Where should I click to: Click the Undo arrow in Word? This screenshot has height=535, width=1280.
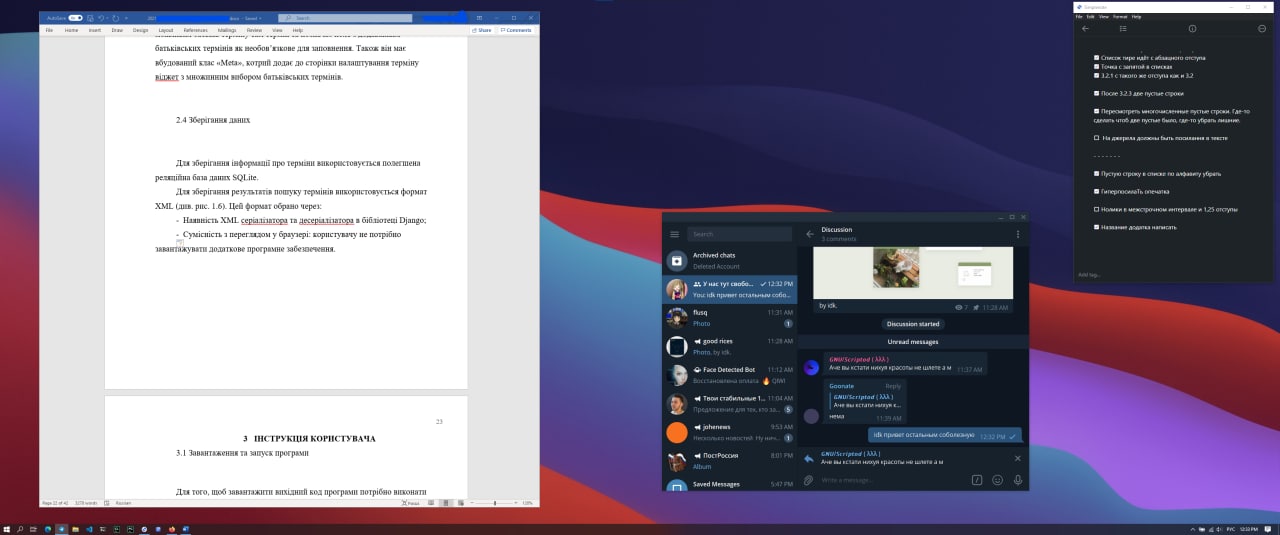[101, 18]
